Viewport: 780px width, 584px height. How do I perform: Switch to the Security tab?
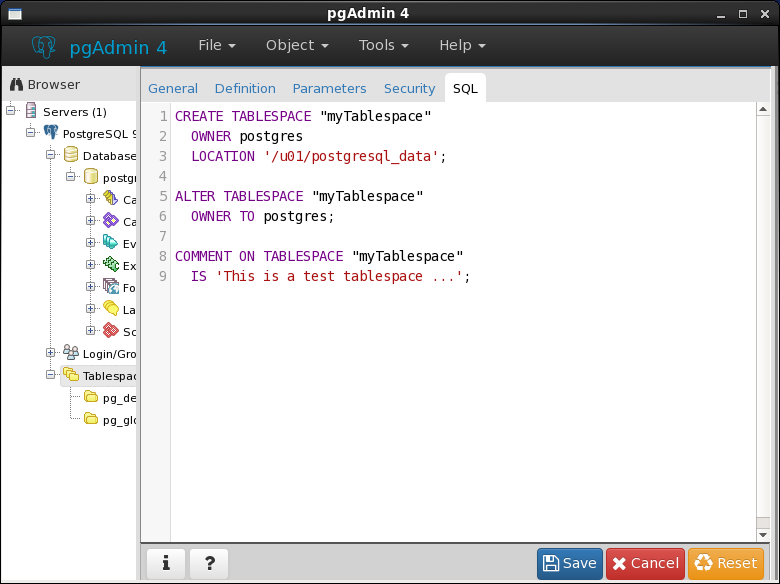point(409,88)
